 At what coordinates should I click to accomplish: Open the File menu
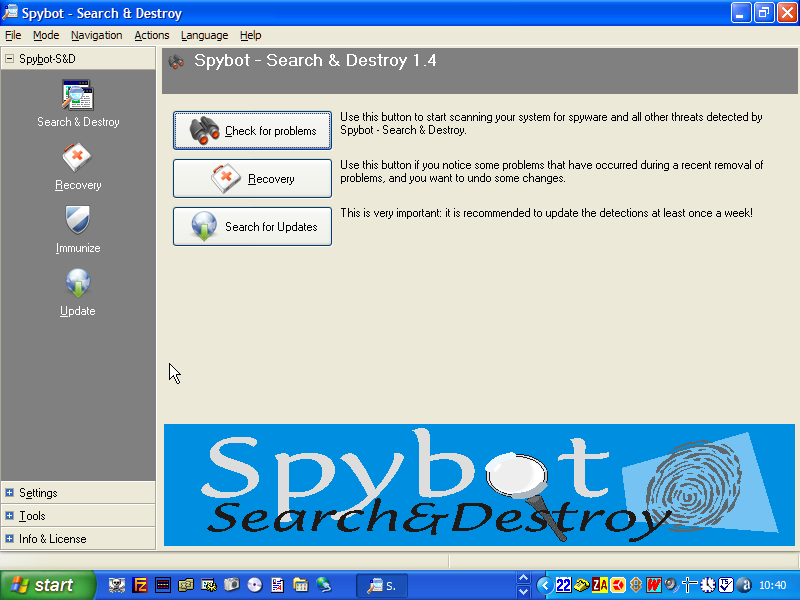click(x=13, y=35)
